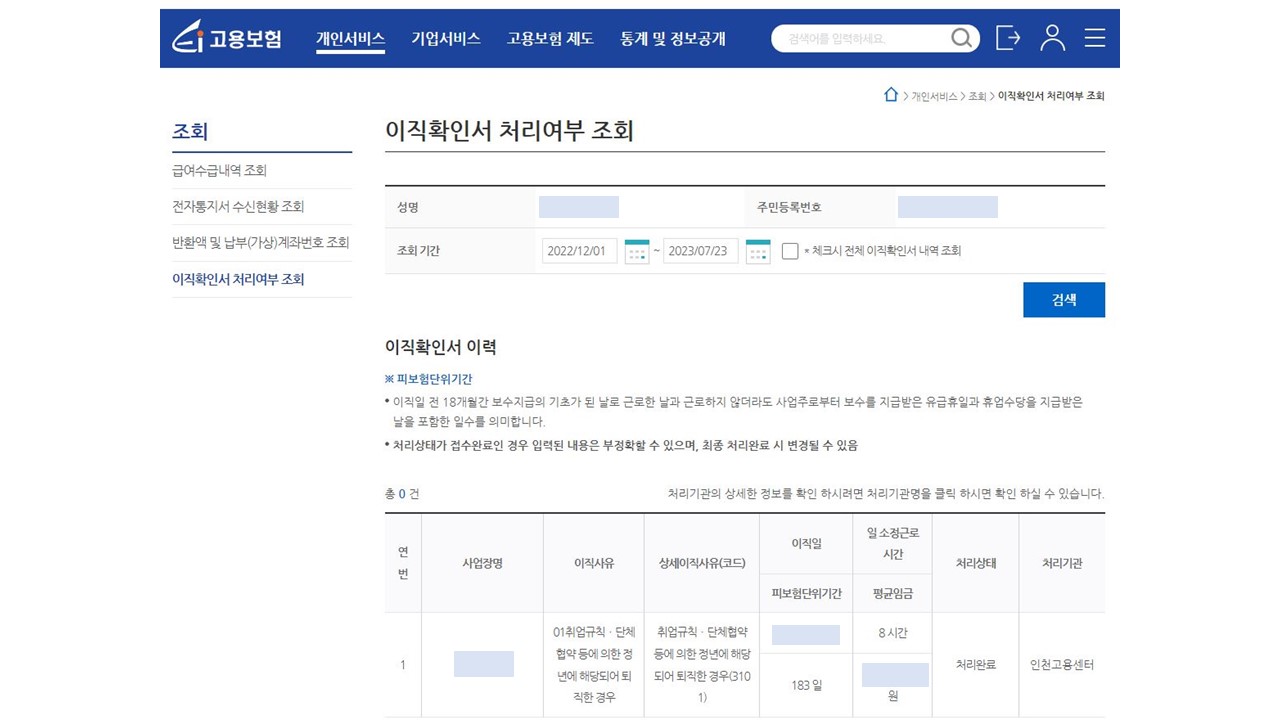Open the 통계 및 정보공개 menu
Image resolution: width=1280 pixels, height=720 pixels.
[673, 39]
